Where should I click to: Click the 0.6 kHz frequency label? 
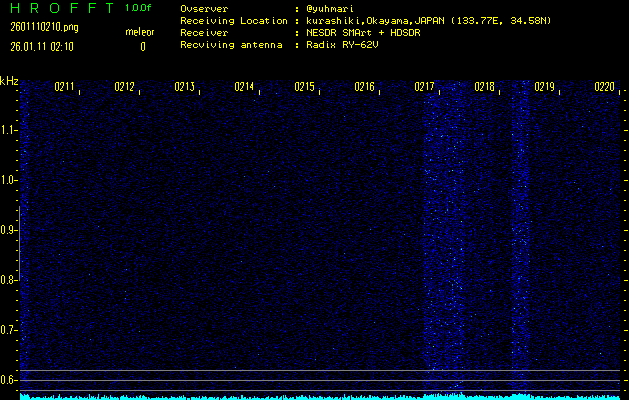(8, 380)
